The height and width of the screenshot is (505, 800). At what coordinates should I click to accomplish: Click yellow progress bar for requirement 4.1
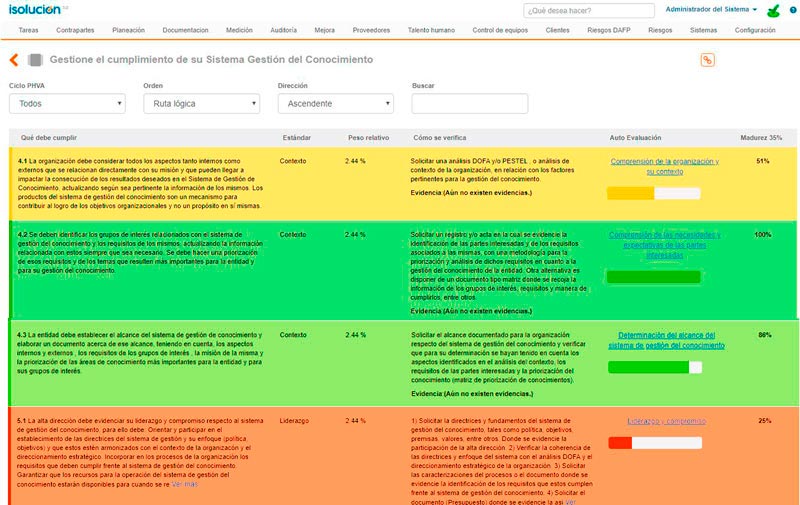point(654,193)
